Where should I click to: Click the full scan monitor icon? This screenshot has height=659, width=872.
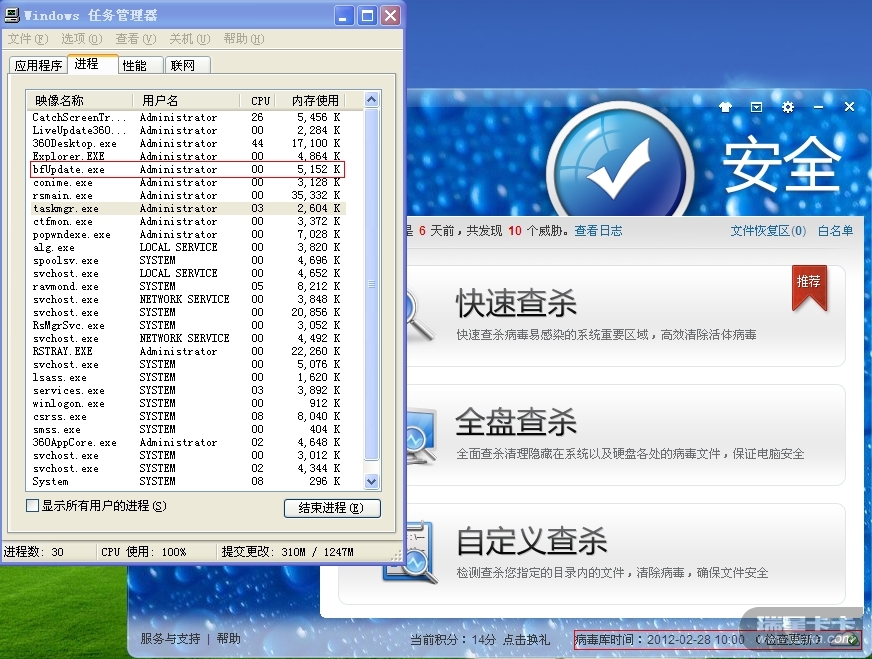(x=420, y=437)
